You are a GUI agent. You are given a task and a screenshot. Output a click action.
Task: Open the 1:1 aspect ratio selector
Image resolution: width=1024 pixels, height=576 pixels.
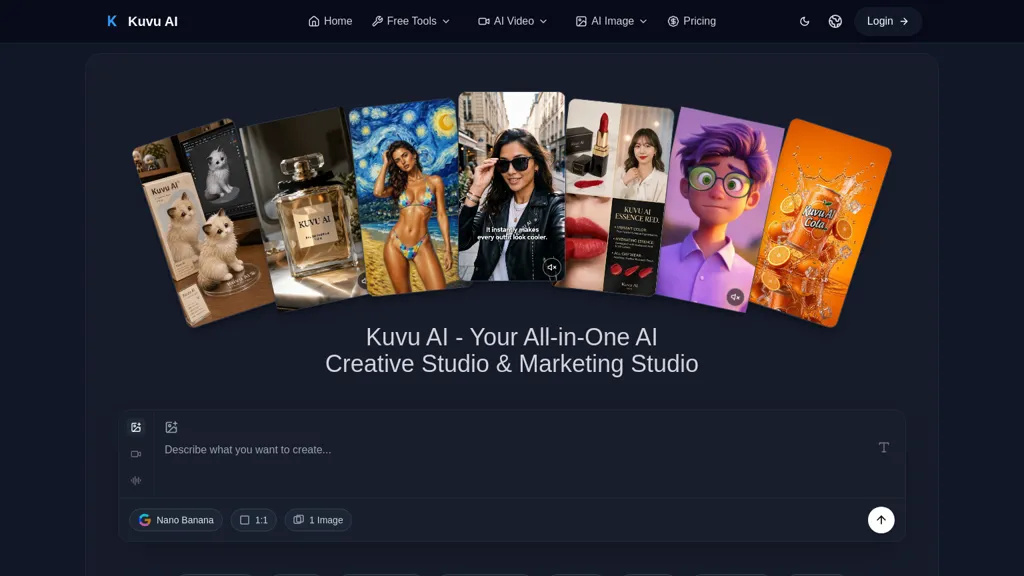pyautogui.click(x=253, y=520)
